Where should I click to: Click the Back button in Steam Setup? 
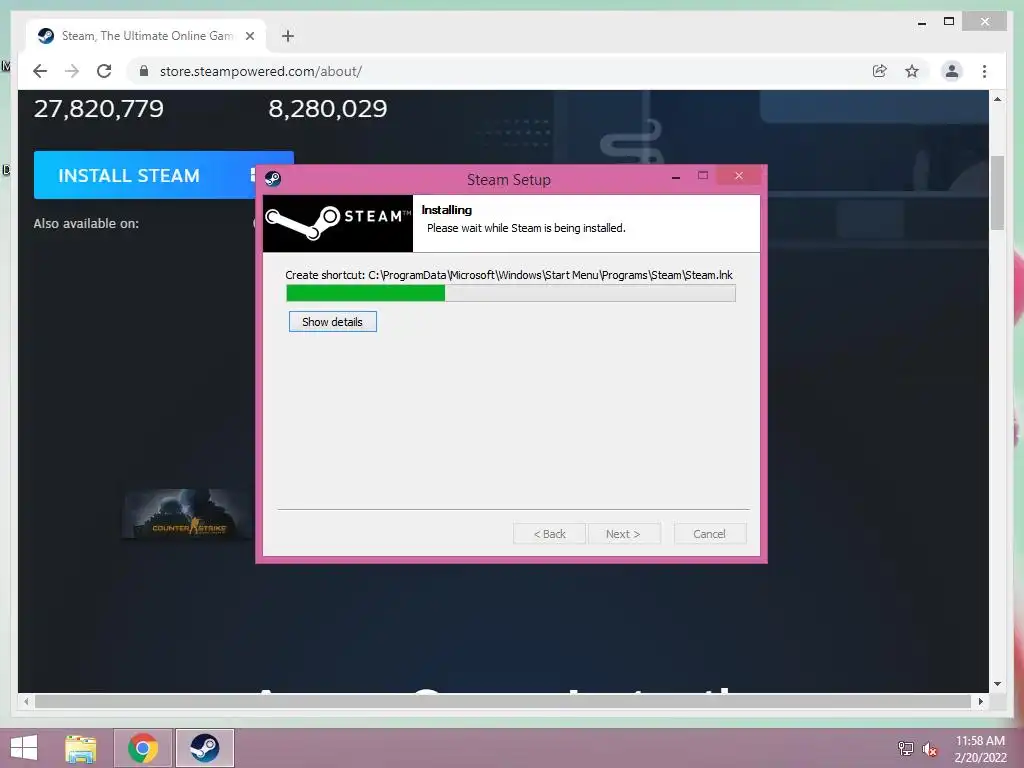[549, 534]
